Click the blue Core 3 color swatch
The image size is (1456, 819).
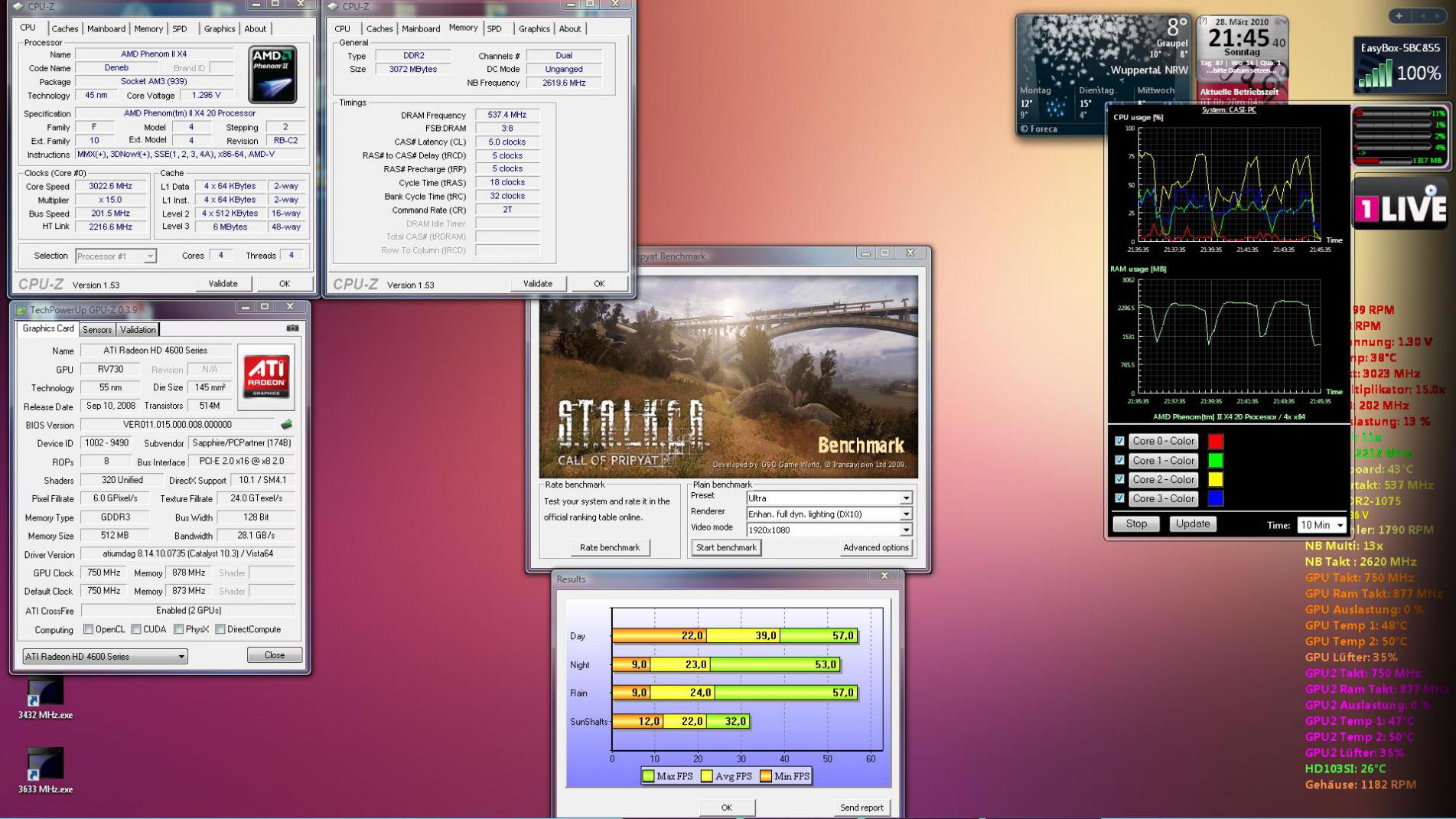[x=1215, y=498]
